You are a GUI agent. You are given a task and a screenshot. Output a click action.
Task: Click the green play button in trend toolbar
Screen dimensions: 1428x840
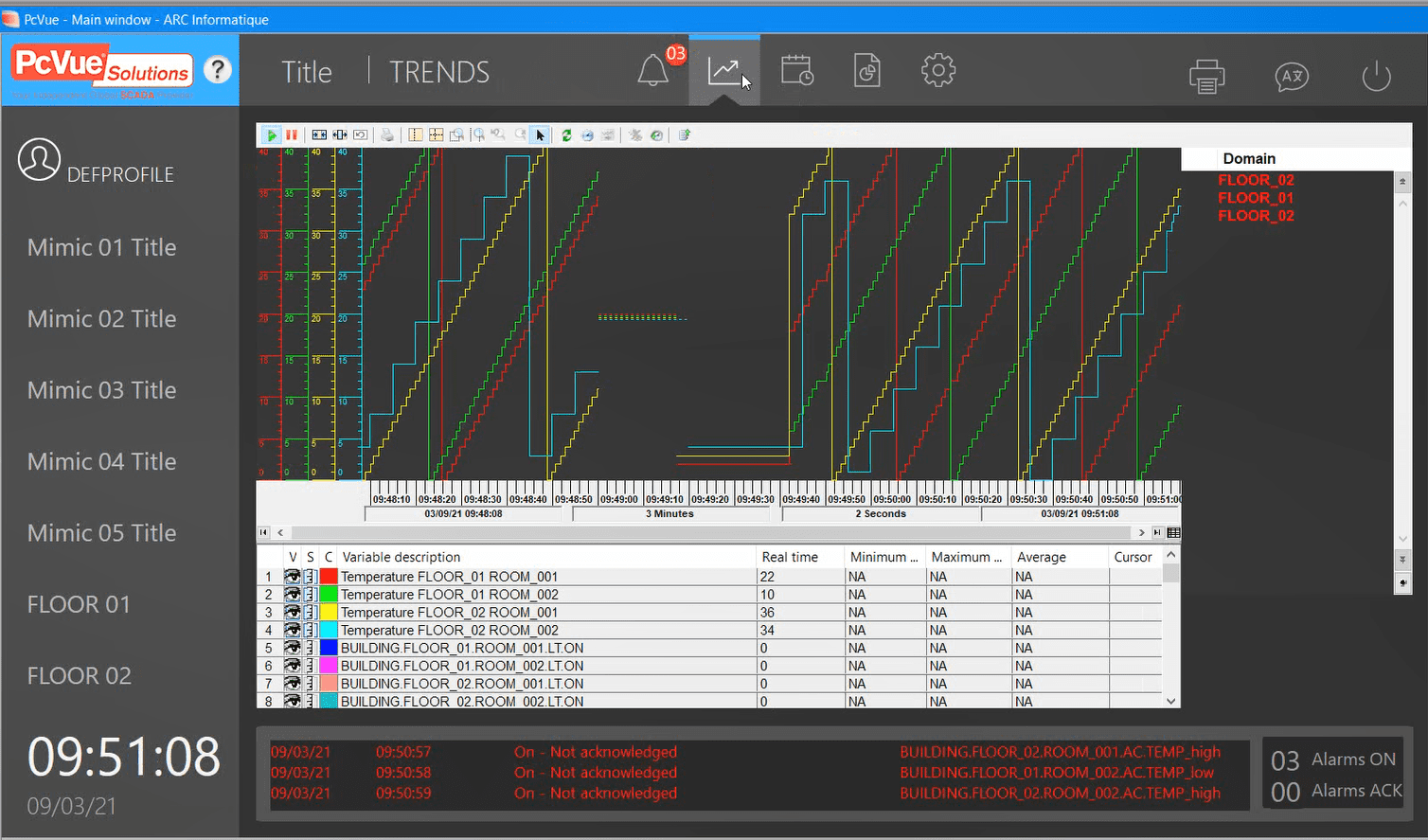(x=271, y=135)
